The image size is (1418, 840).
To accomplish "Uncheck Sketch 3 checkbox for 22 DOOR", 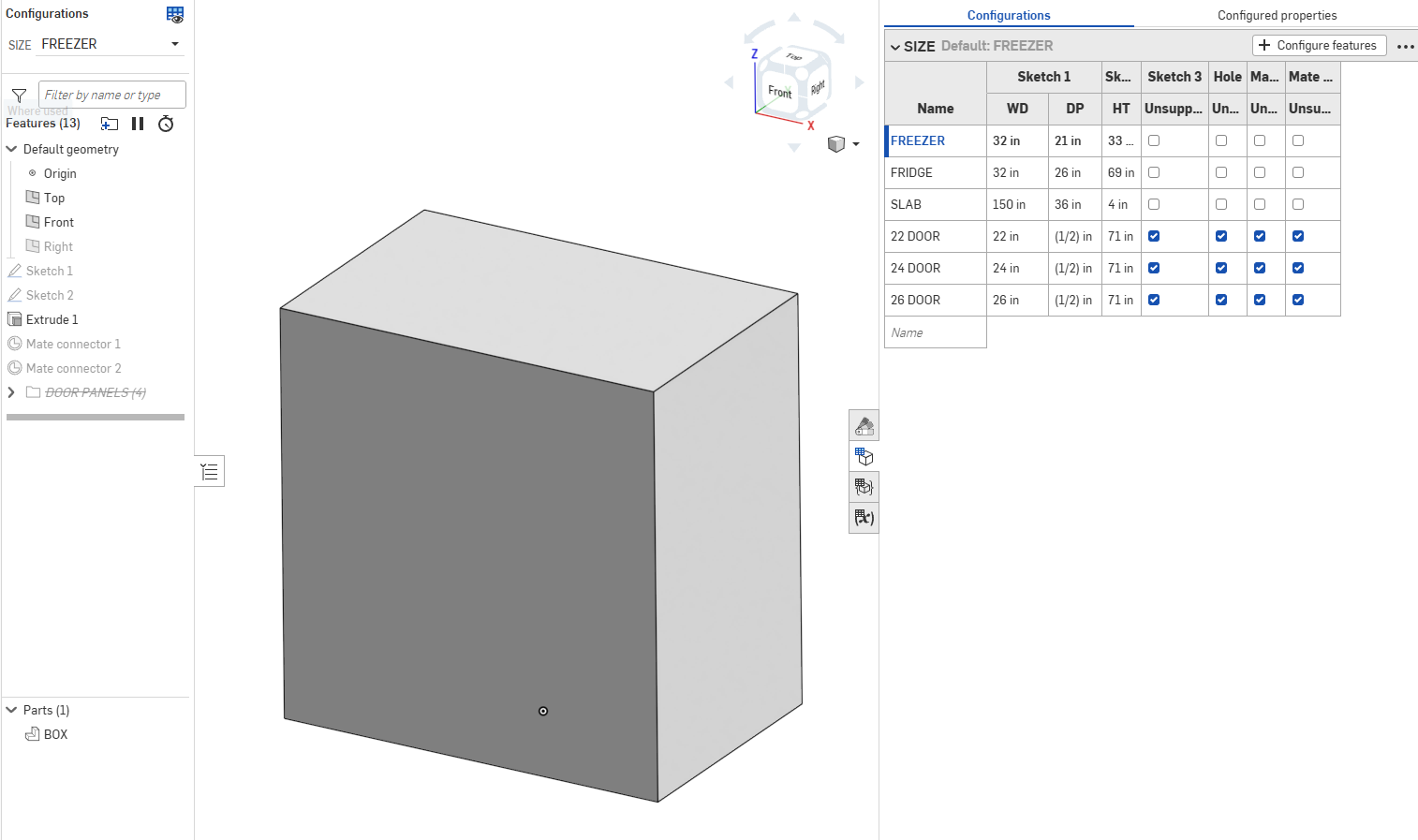I will pyautogui.click(x=1154, y=236).
